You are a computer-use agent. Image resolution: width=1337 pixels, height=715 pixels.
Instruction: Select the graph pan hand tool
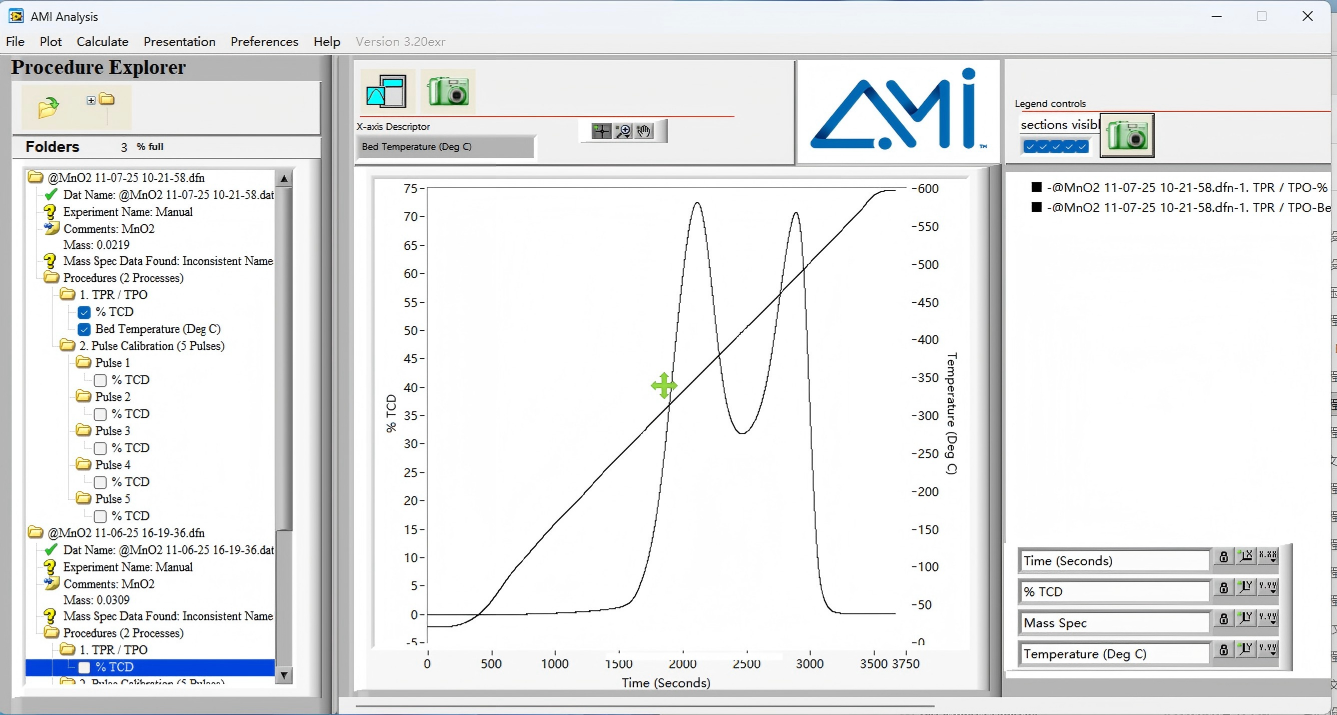[643, 131]
